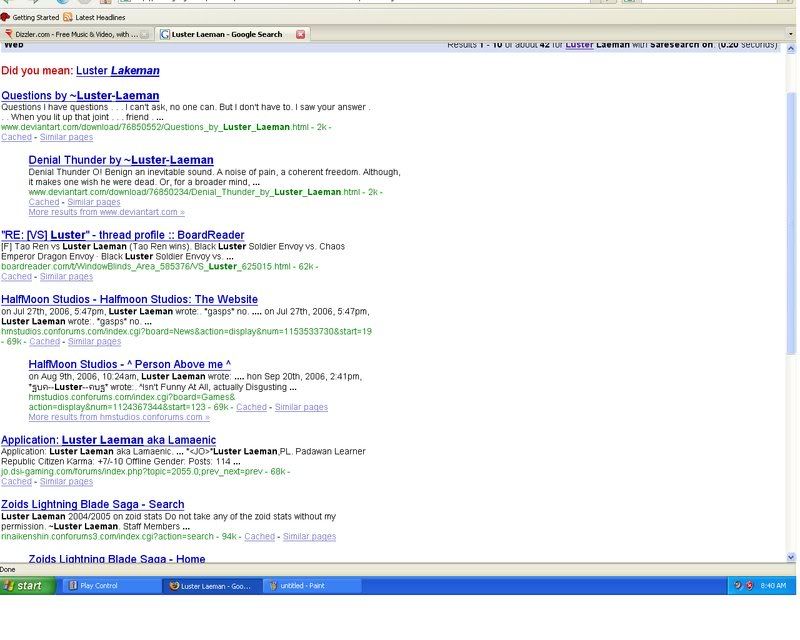Click the red shield system tray icon
Viewport: 800px width, 640px height.
pyautogui.click(x=749, y=586)
